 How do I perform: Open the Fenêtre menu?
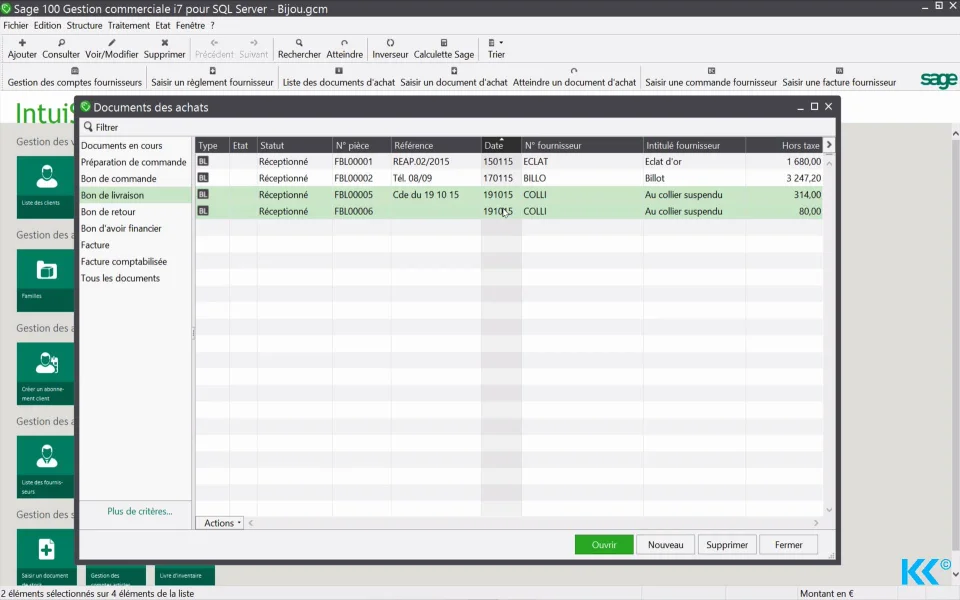190,26
